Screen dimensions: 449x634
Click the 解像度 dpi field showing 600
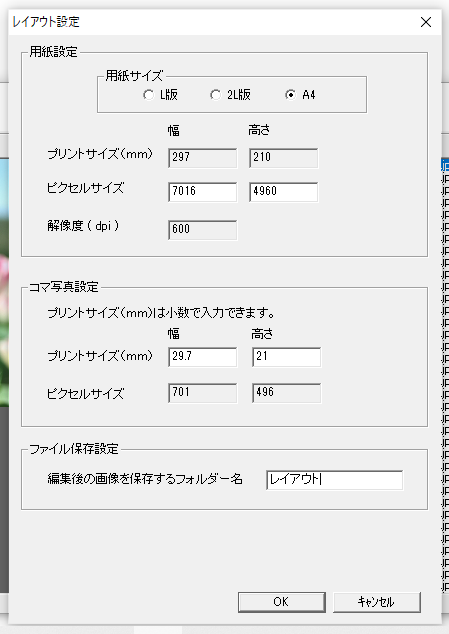[203, 230]
